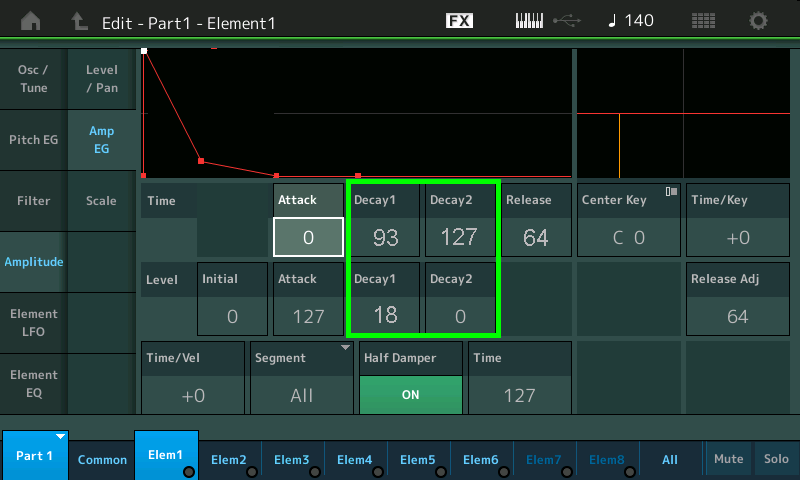Switch to the Elem5 tab

pos(417,460)
